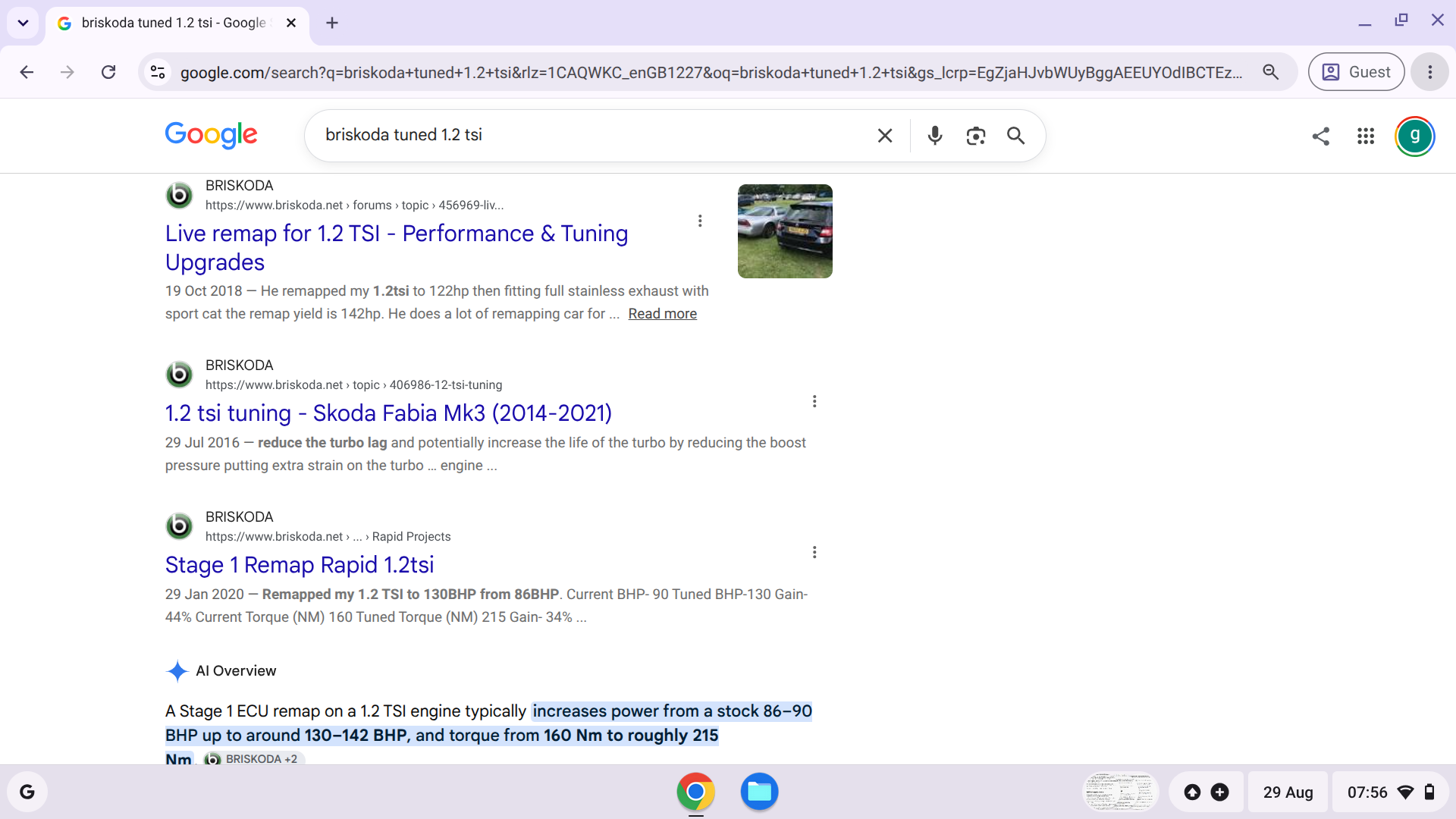Click the BRISKODA favicon of Rapid Projects result
Screen dimensions: 1456x819
tap(179, 526)
